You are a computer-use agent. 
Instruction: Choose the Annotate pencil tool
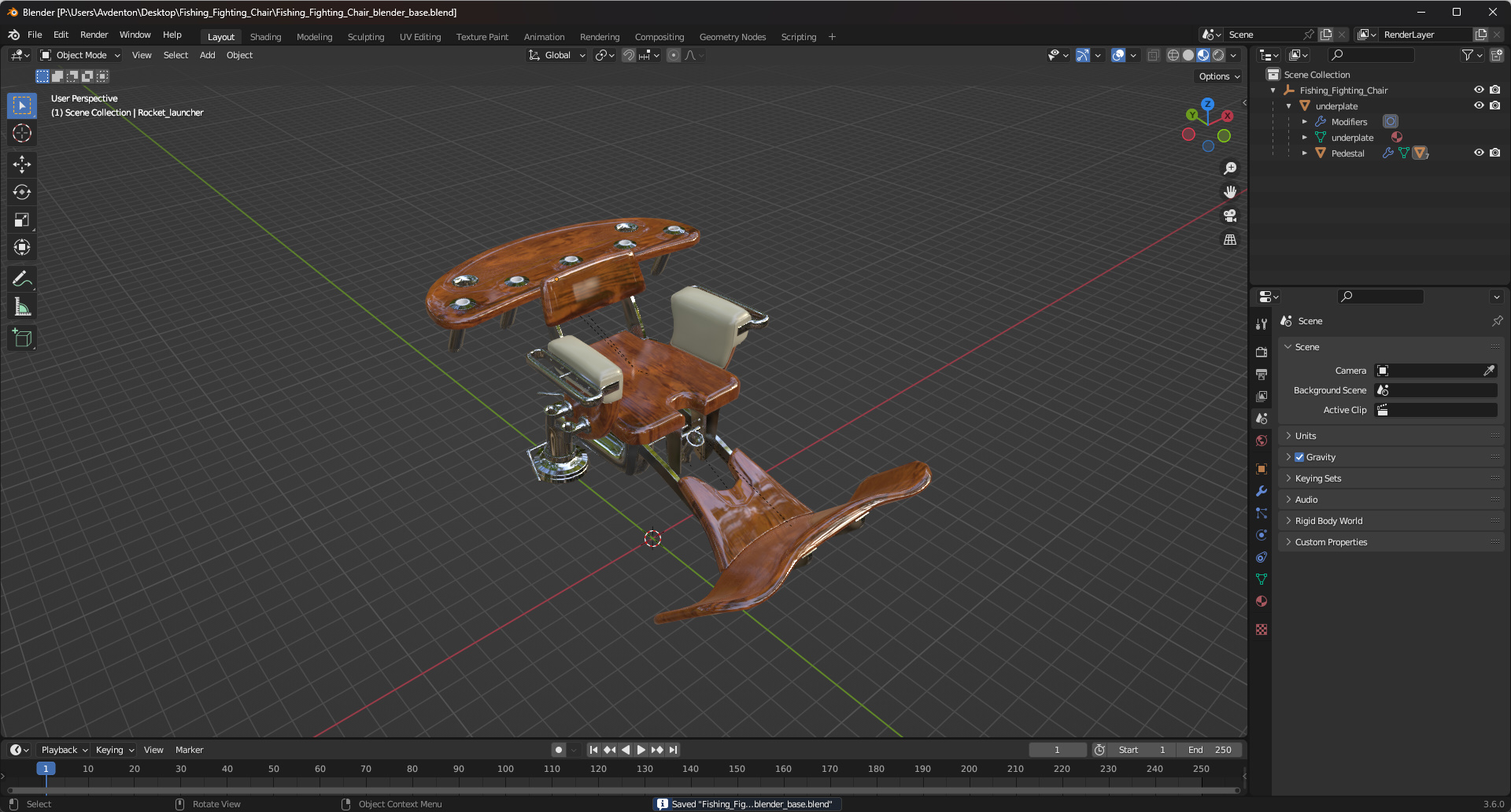22,279
